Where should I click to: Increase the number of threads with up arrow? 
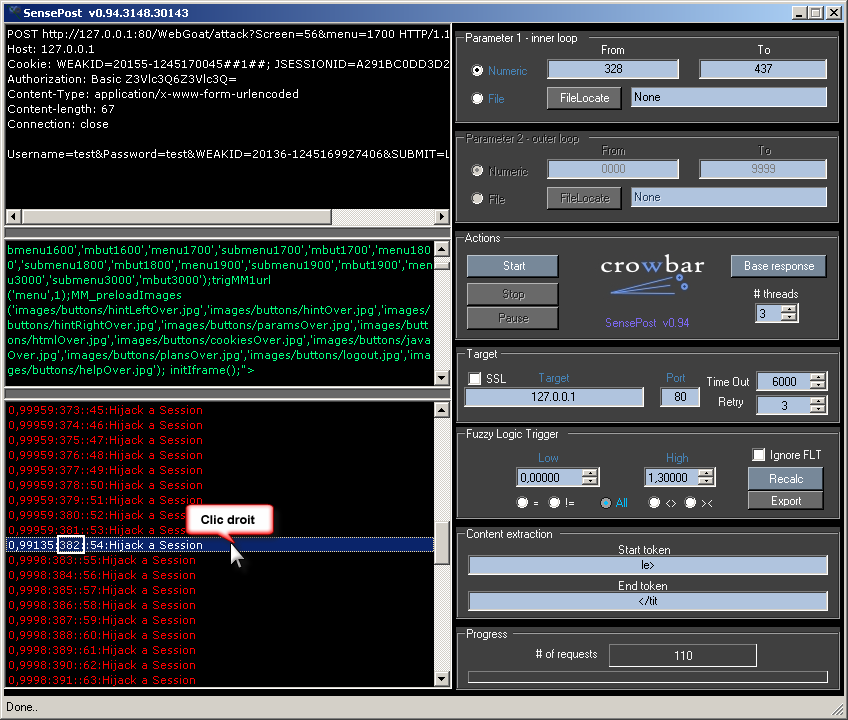789,308
